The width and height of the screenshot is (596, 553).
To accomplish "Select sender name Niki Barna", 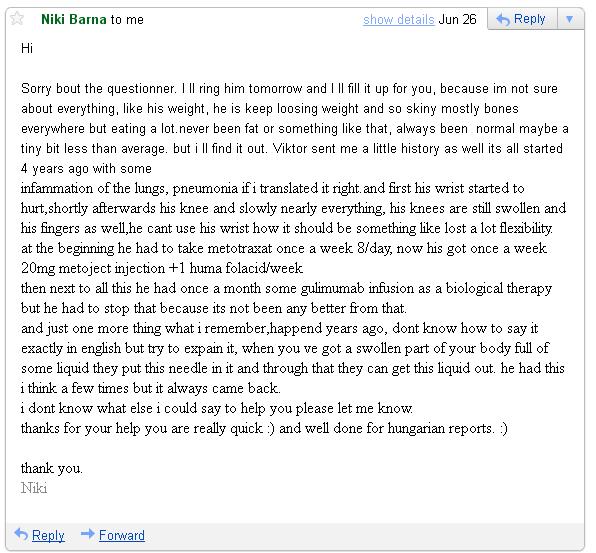I will (x=74, y=19).
